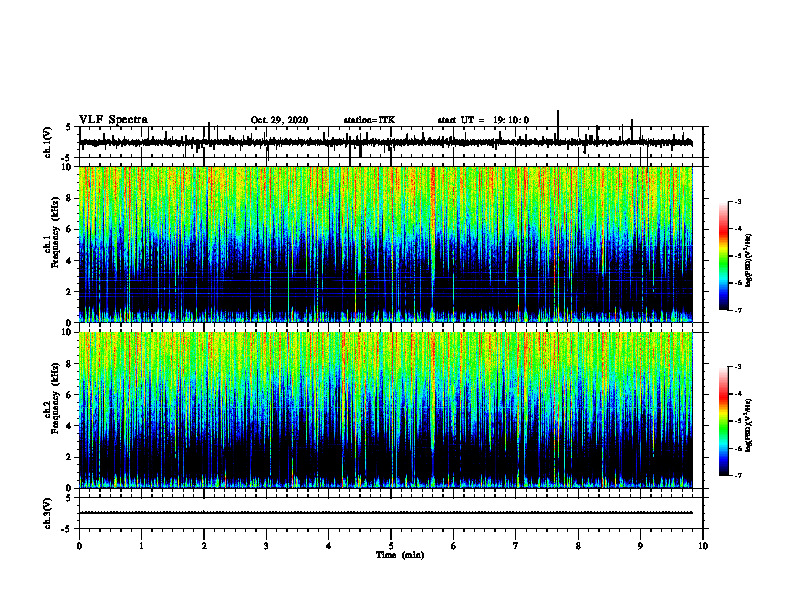Select the ch.1 spectrogram "10" kHz tick label
The height and width of the screenshot is (612, 792).
[x=68, y=167]
